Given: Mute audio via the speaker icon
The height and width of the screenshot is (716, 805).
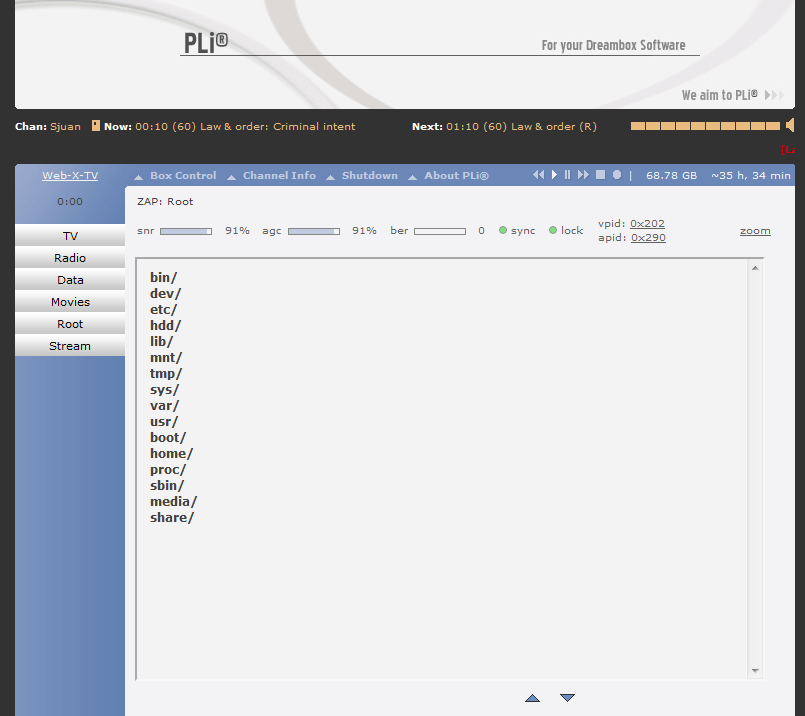Looking at the screenshot, I should pos(788,125).
